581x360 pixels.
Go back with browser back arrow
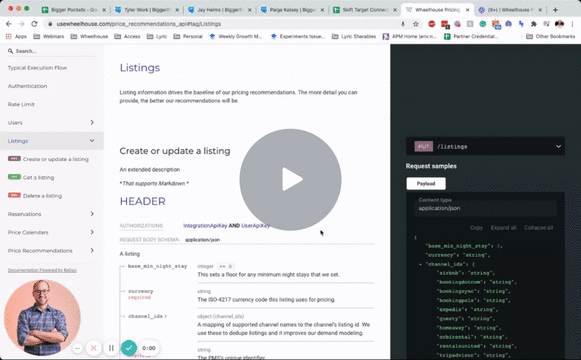point(9,24)
